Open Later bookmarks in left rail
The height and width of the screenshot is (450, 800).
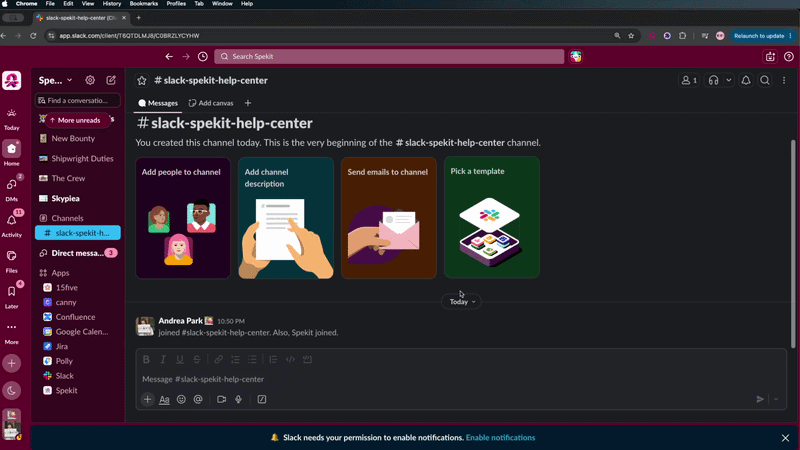[11, 296]
